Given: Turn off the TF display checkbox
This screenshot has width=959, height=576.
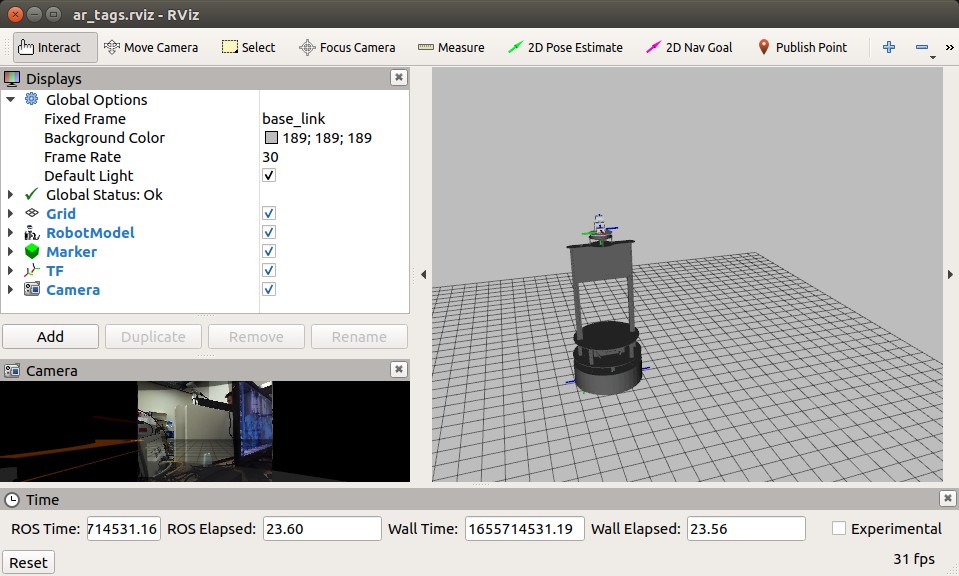Looking at the screenshot, I should pyautogui.click(x=268, y=270).
